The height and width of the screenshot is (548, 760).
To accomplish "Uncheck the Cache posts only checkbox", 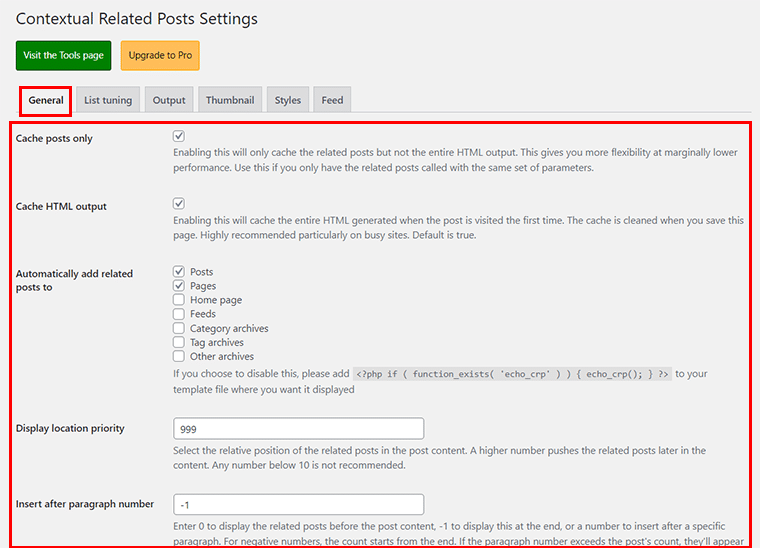I will pos(179,136).
